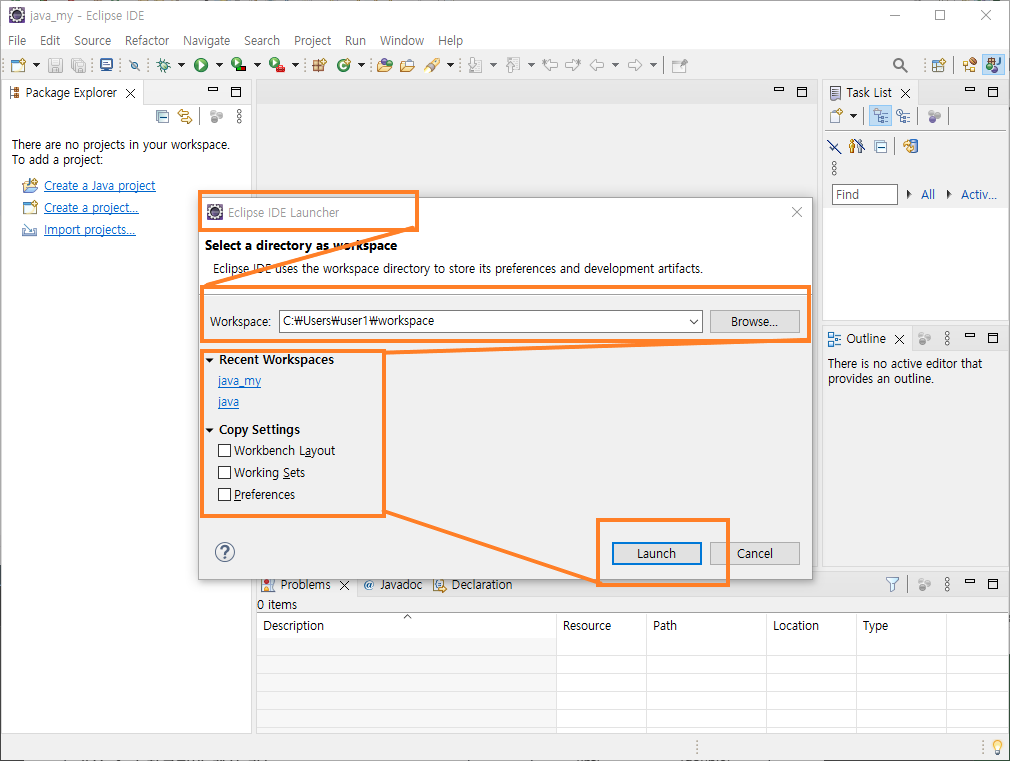Click the launcher dialog help question icon

click(225, 552)
